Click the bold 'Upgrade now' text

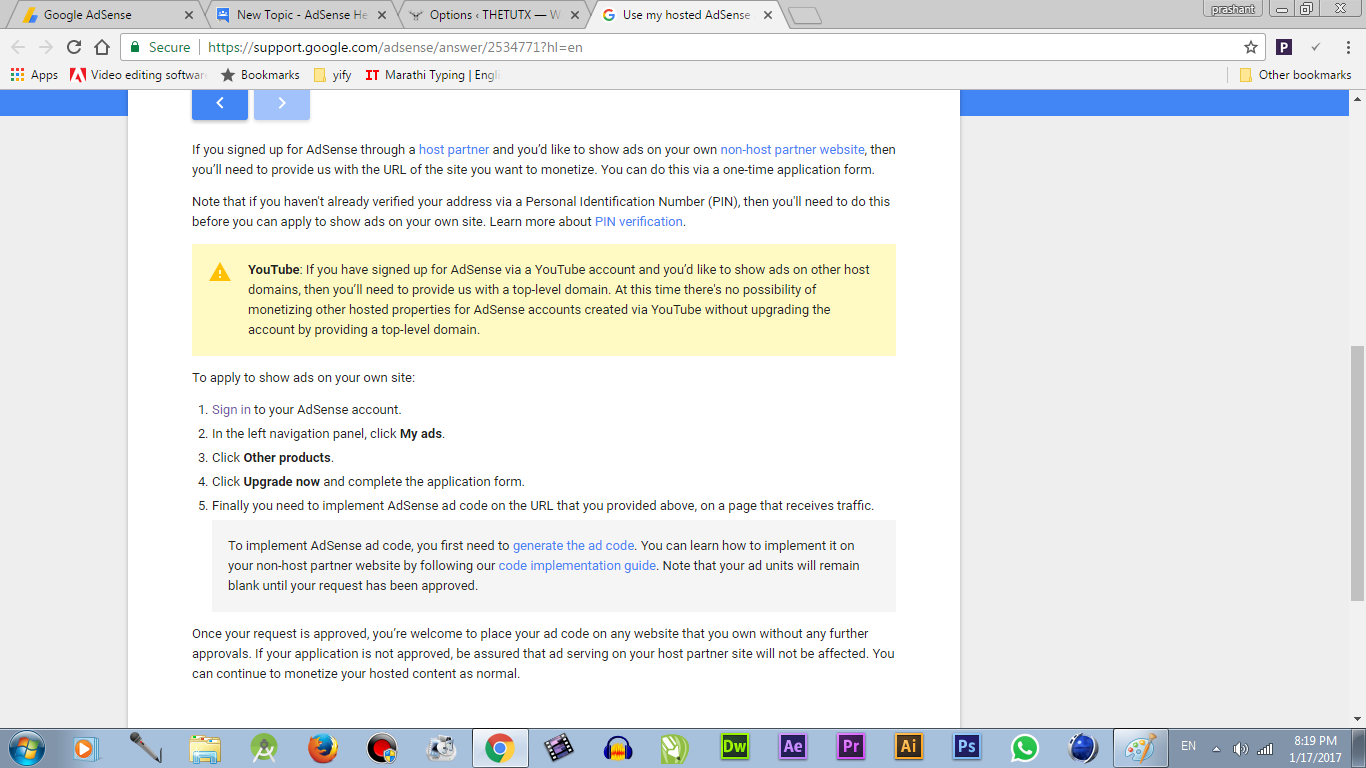click(x=281, y=482)
